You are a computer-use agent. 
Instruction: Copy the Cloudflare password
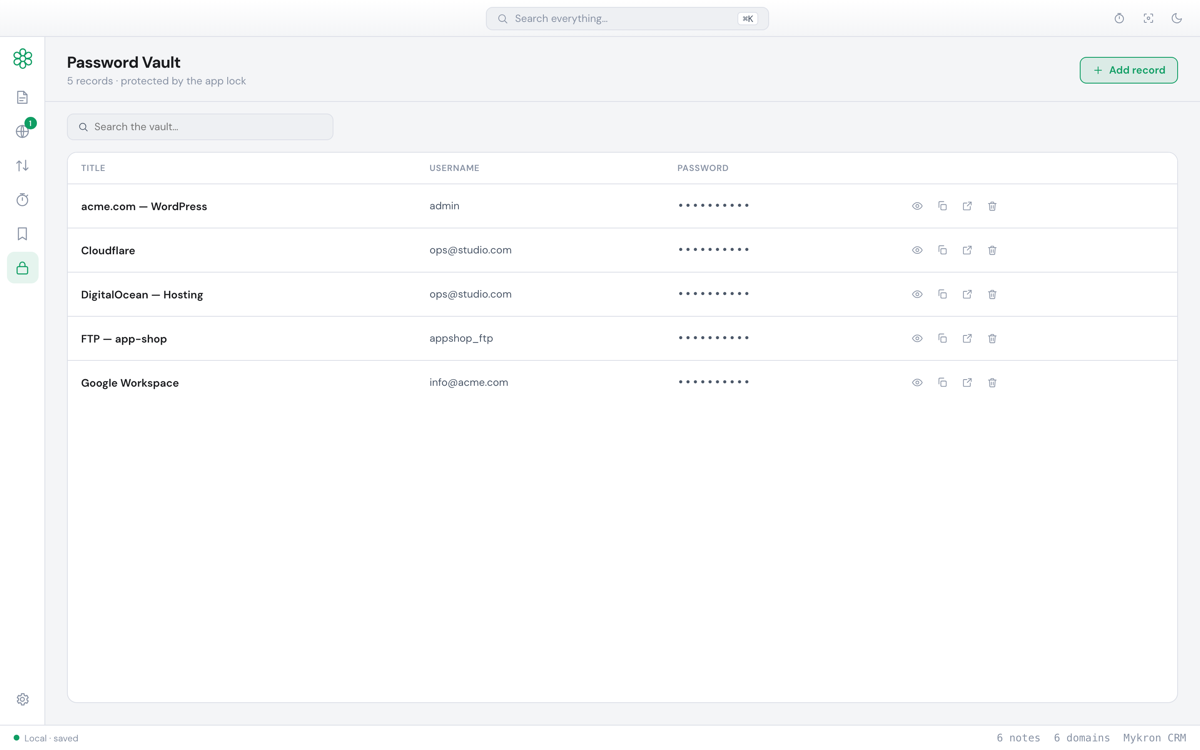click(942, 250)
